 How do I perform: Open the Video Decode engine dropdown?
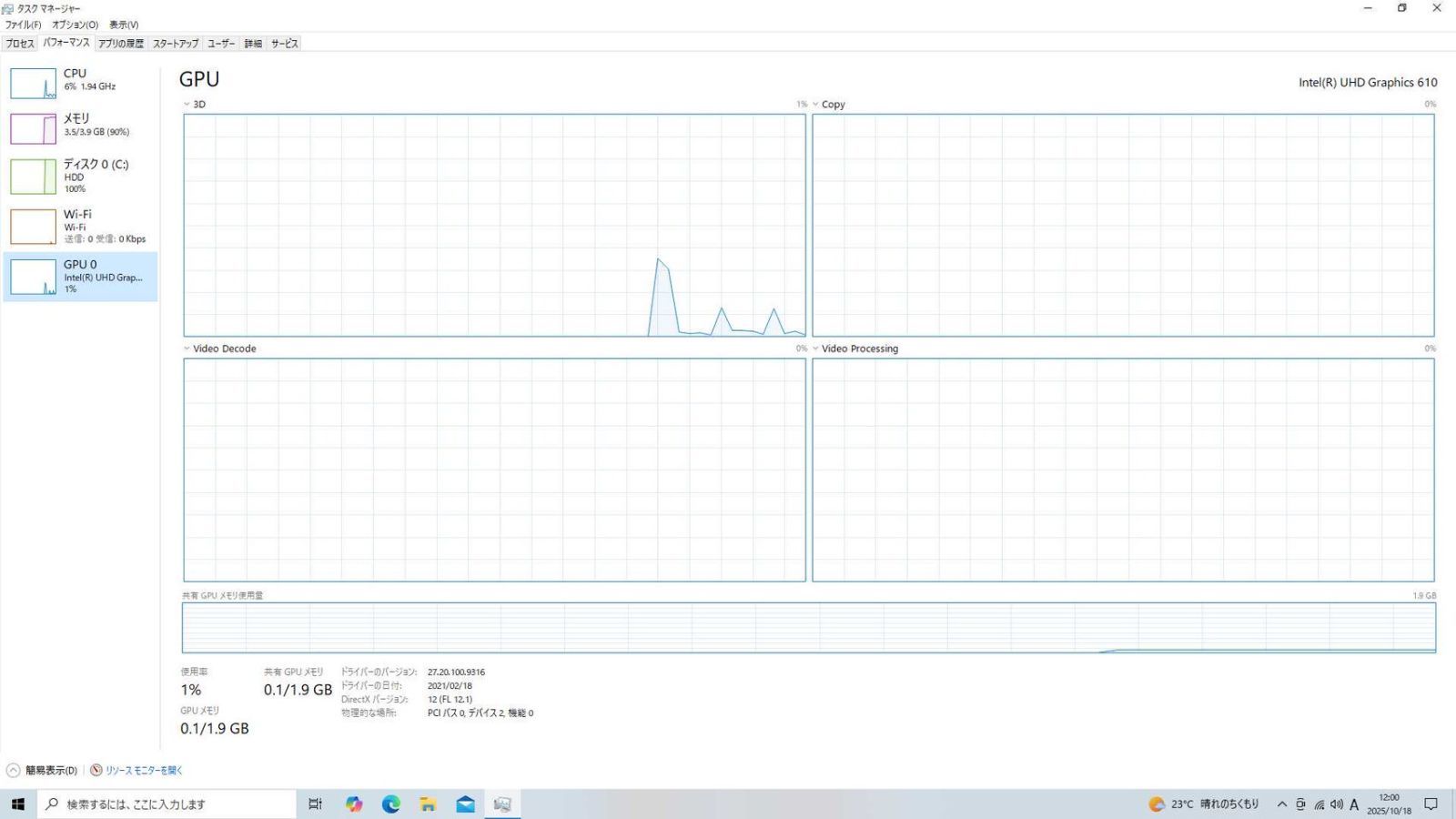coord(219,349)
